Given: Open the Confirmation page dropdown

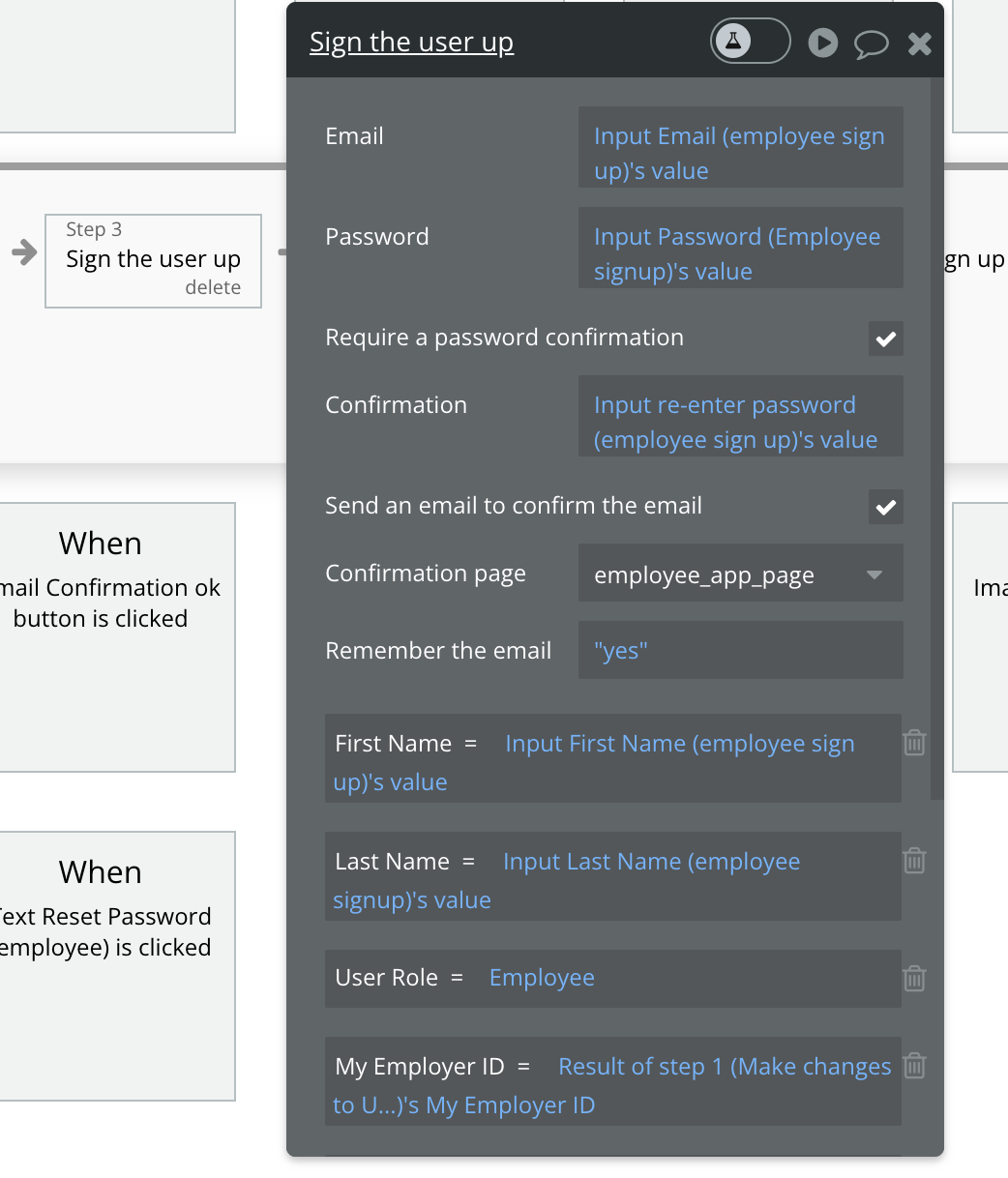Looking at the screenshot, I should (x=740, y=574).
